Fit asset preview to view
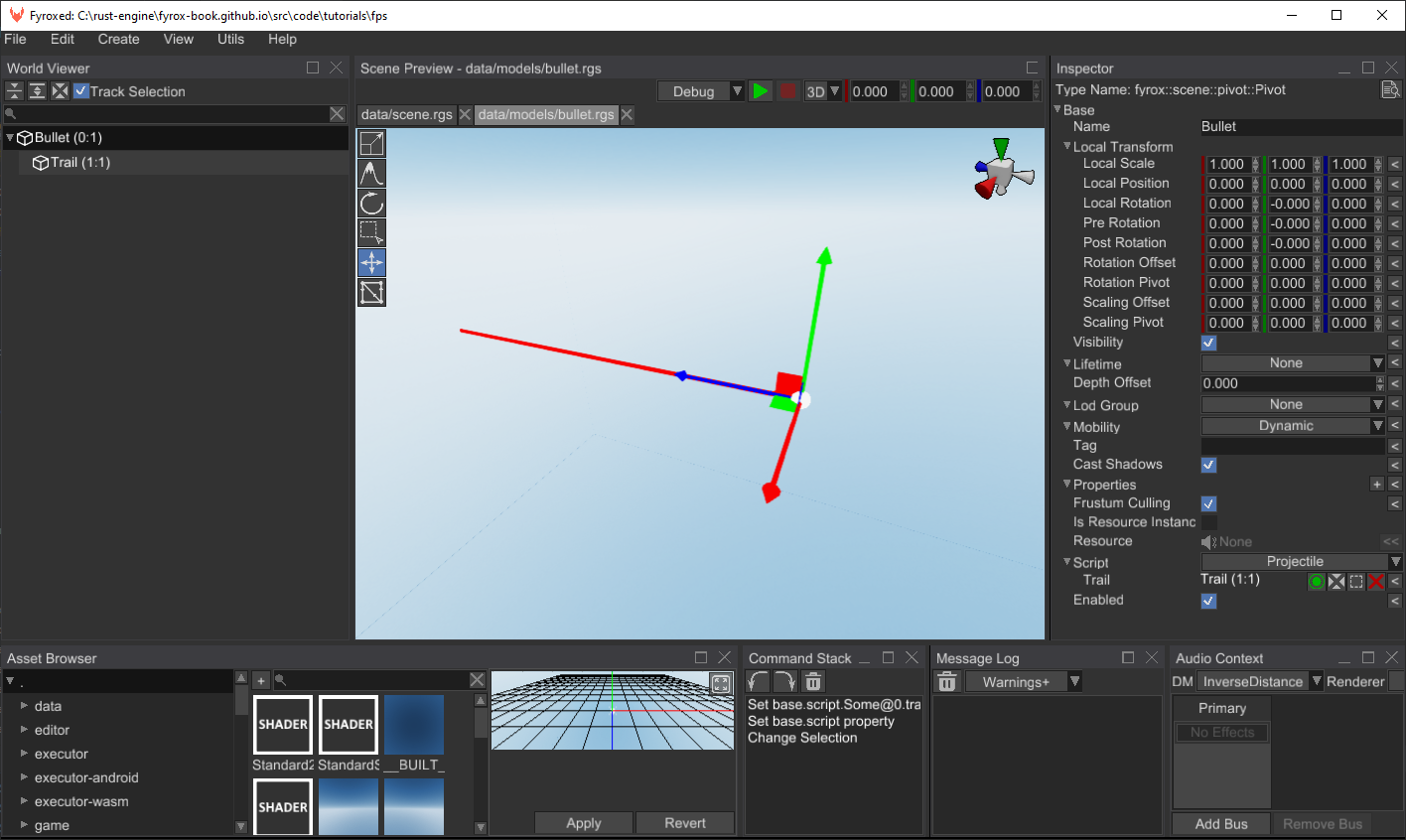Viewport: 1406px width, 840px height. (x=721, y=683)
